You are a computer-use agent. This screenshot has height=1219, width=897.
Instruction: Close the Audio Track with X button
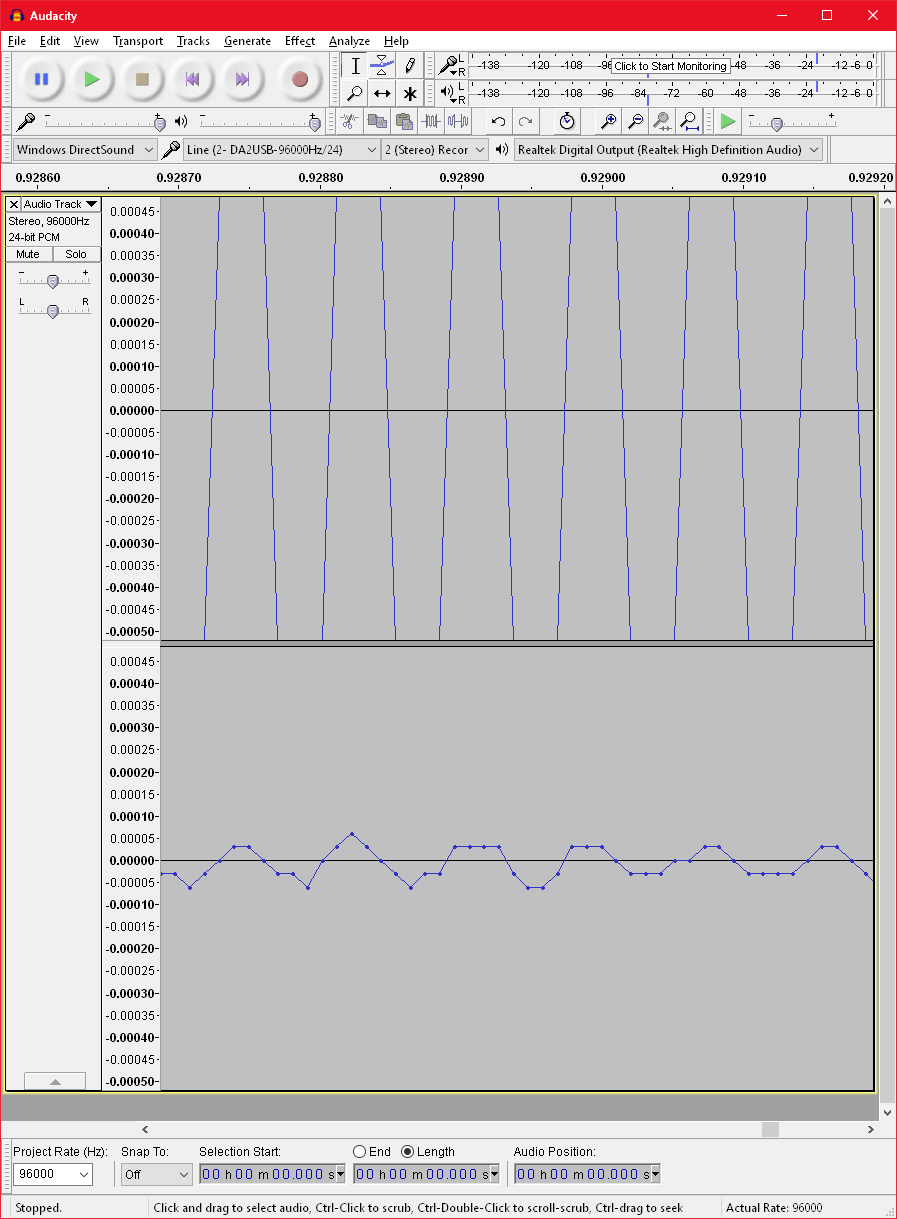[13, 204]
